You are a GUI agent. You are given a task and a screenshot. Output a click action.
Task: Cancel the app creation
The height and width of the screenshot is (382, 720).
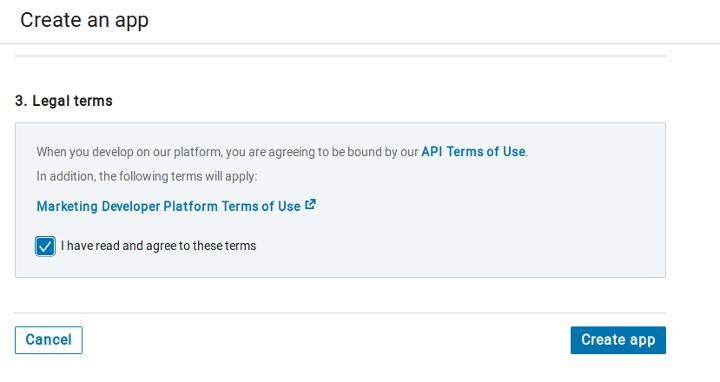tap(49, 340)
